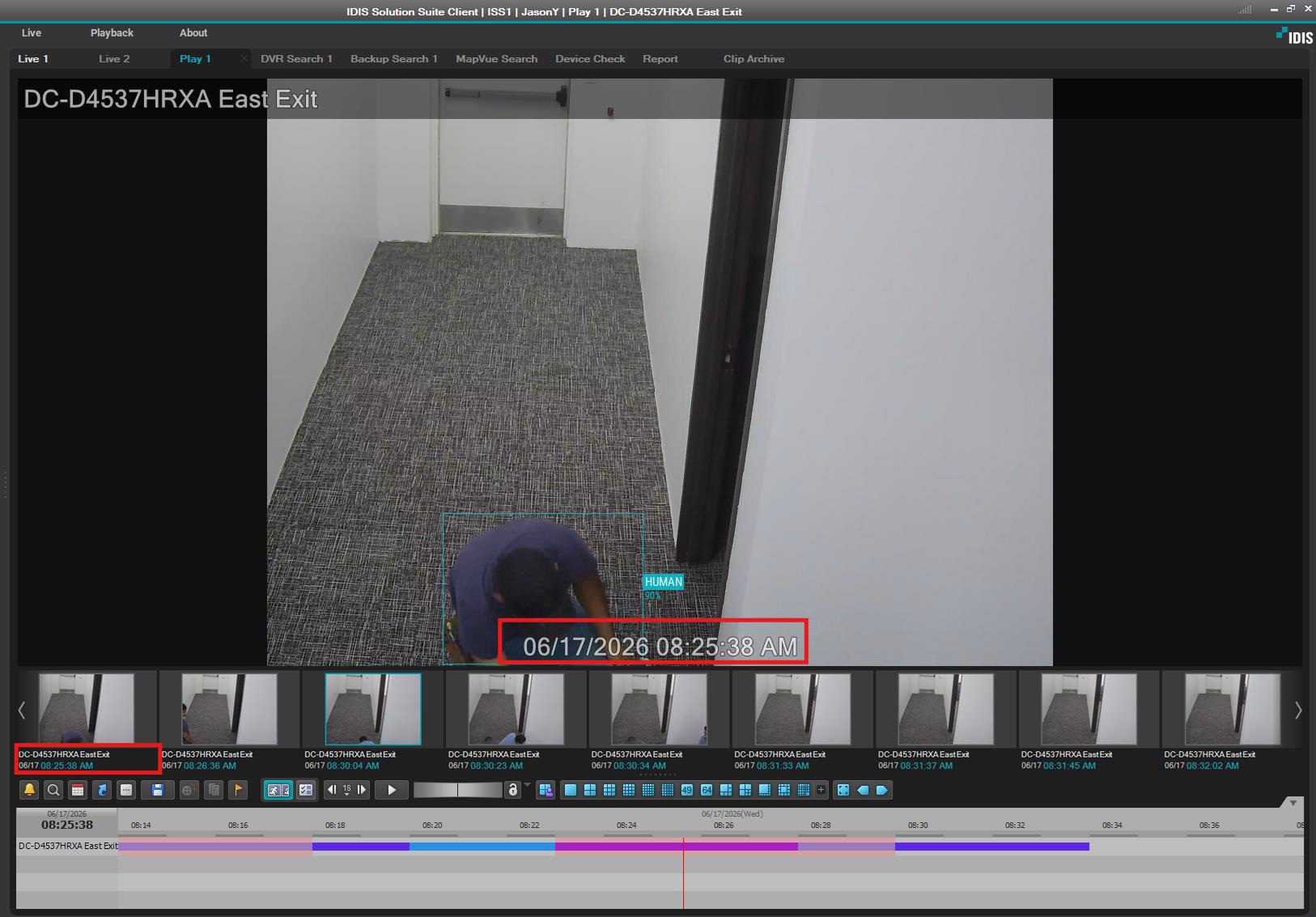Select the single-screen layout icon
Image resolution: width=1316 pixels, height=917 pixels.
point(571,790)
